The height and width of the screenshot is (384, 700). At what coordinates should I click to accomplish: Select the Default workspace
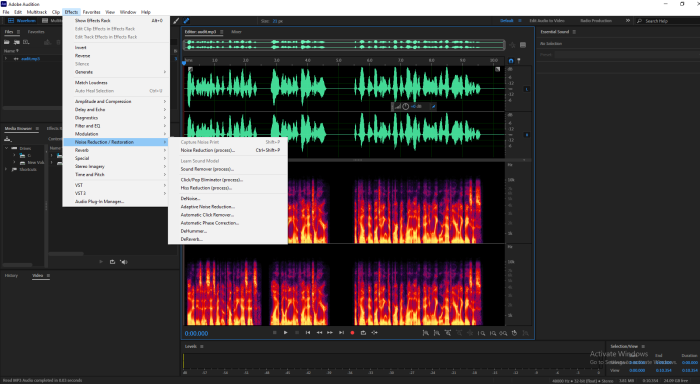[507, 21]
